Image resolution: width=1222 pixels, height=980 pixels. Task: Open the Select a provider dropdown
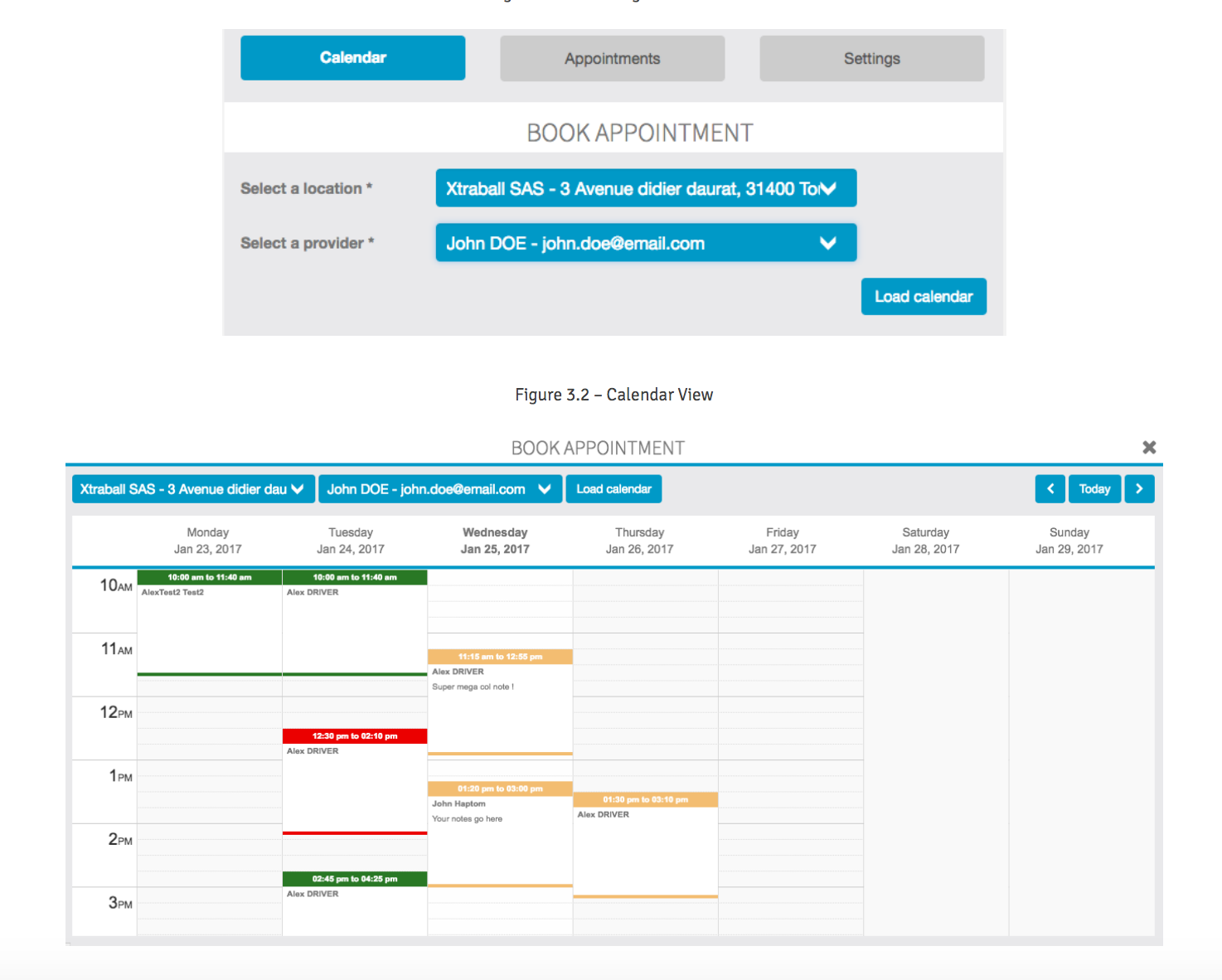[x=646, y=243]
